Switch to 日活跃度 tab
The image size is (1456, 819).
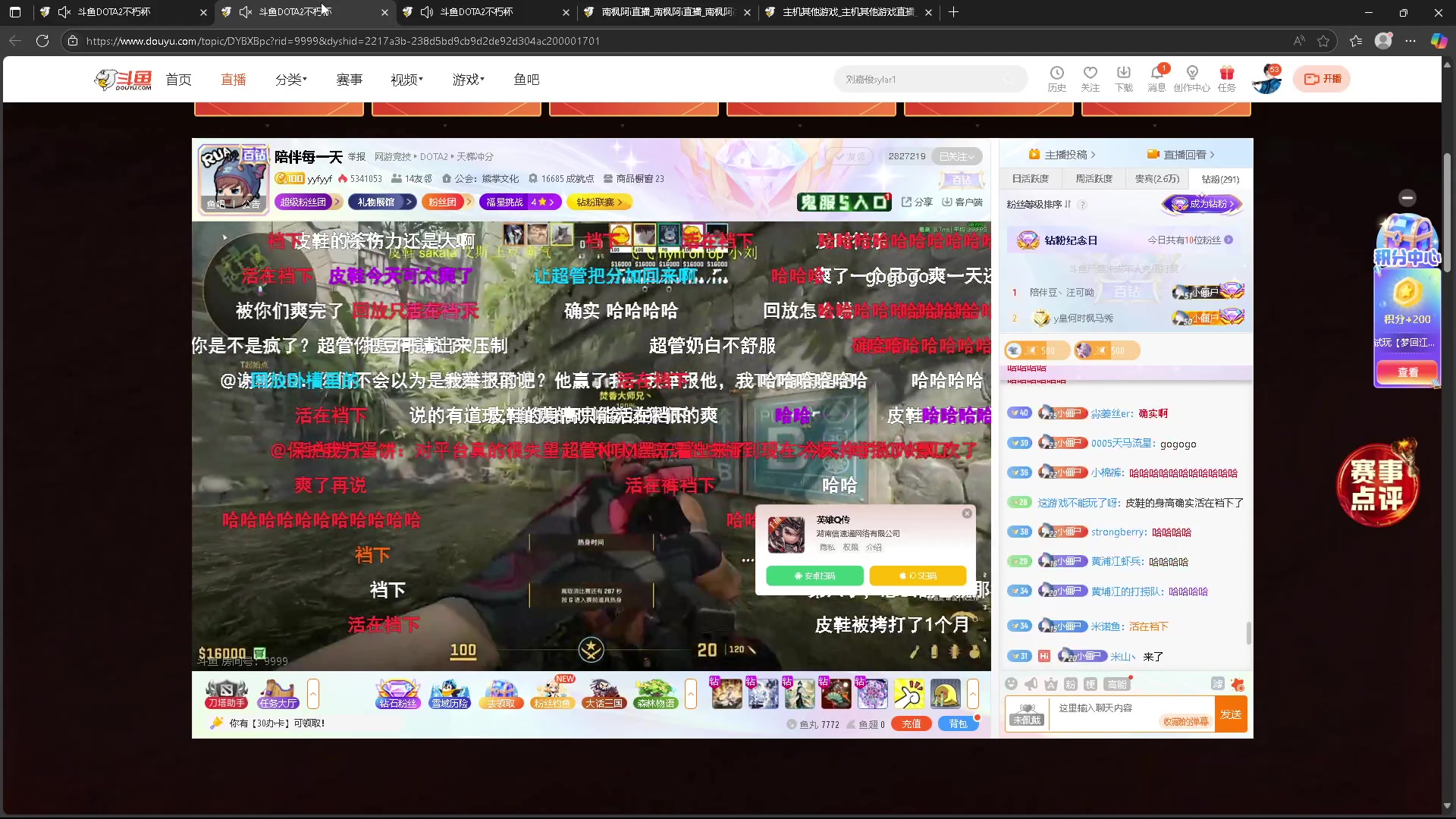[1030, 179]
